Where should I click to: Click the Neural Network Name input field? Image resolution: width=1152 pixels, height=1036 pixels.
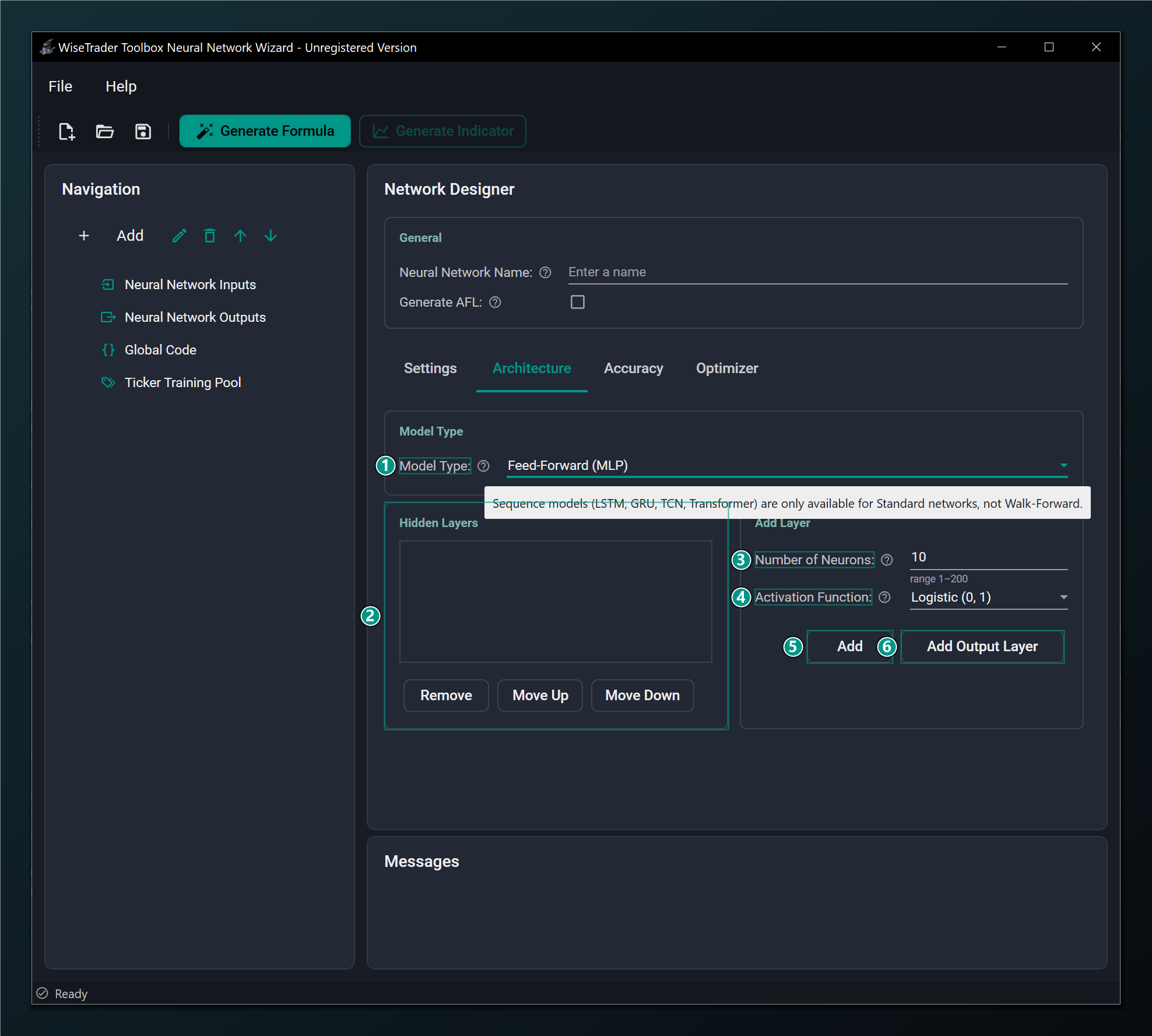[818, 272]
